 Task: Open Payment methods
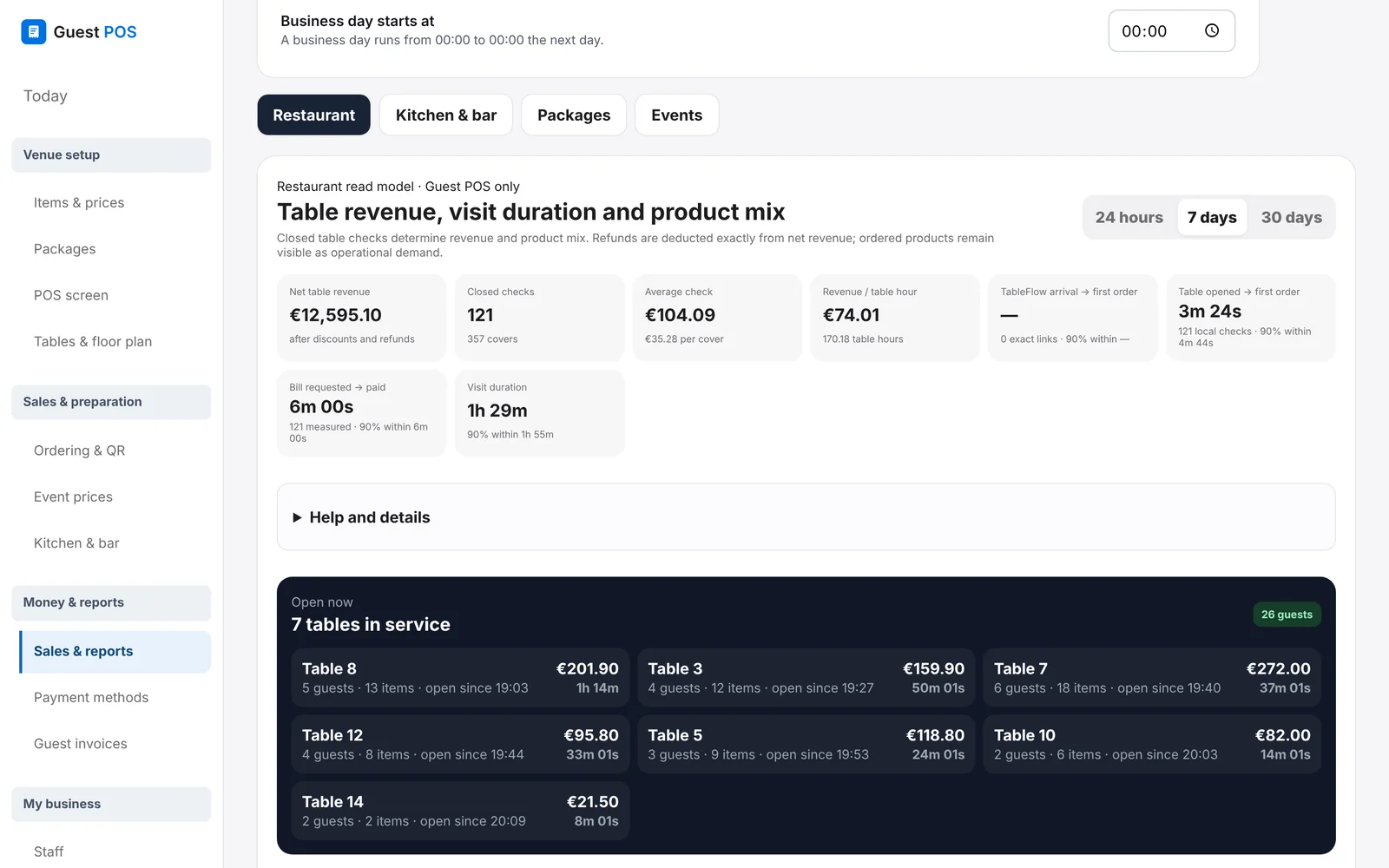tap(91, 697)
